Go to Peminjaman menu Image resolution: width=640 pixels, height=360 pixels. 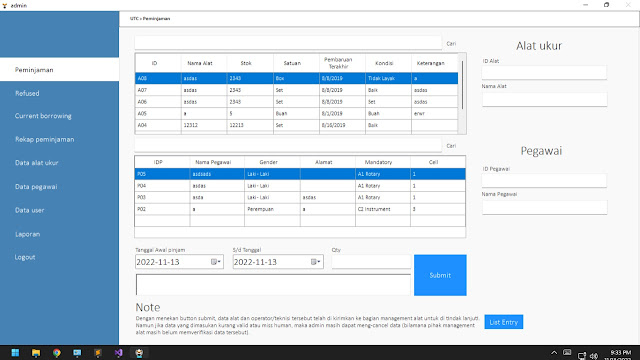60,70
